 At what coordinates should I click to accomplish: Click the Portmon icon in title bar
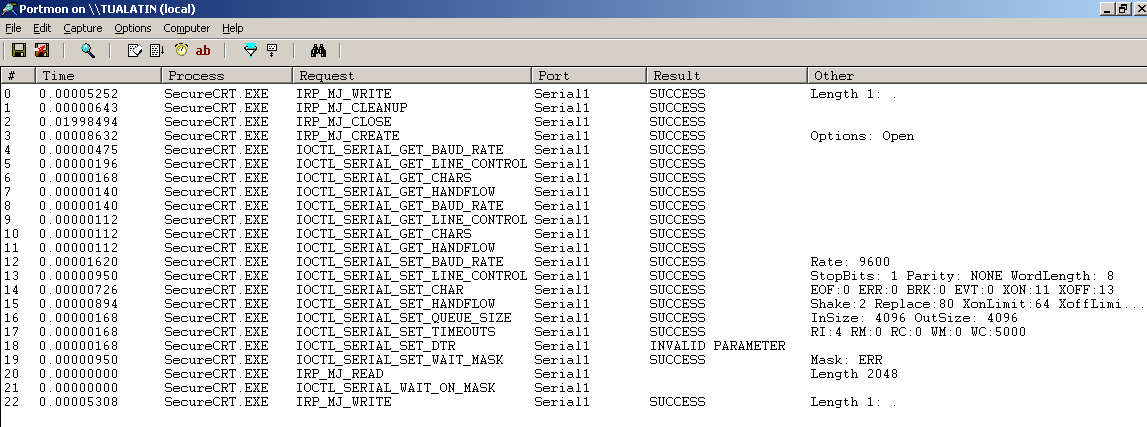coord(9,8)
